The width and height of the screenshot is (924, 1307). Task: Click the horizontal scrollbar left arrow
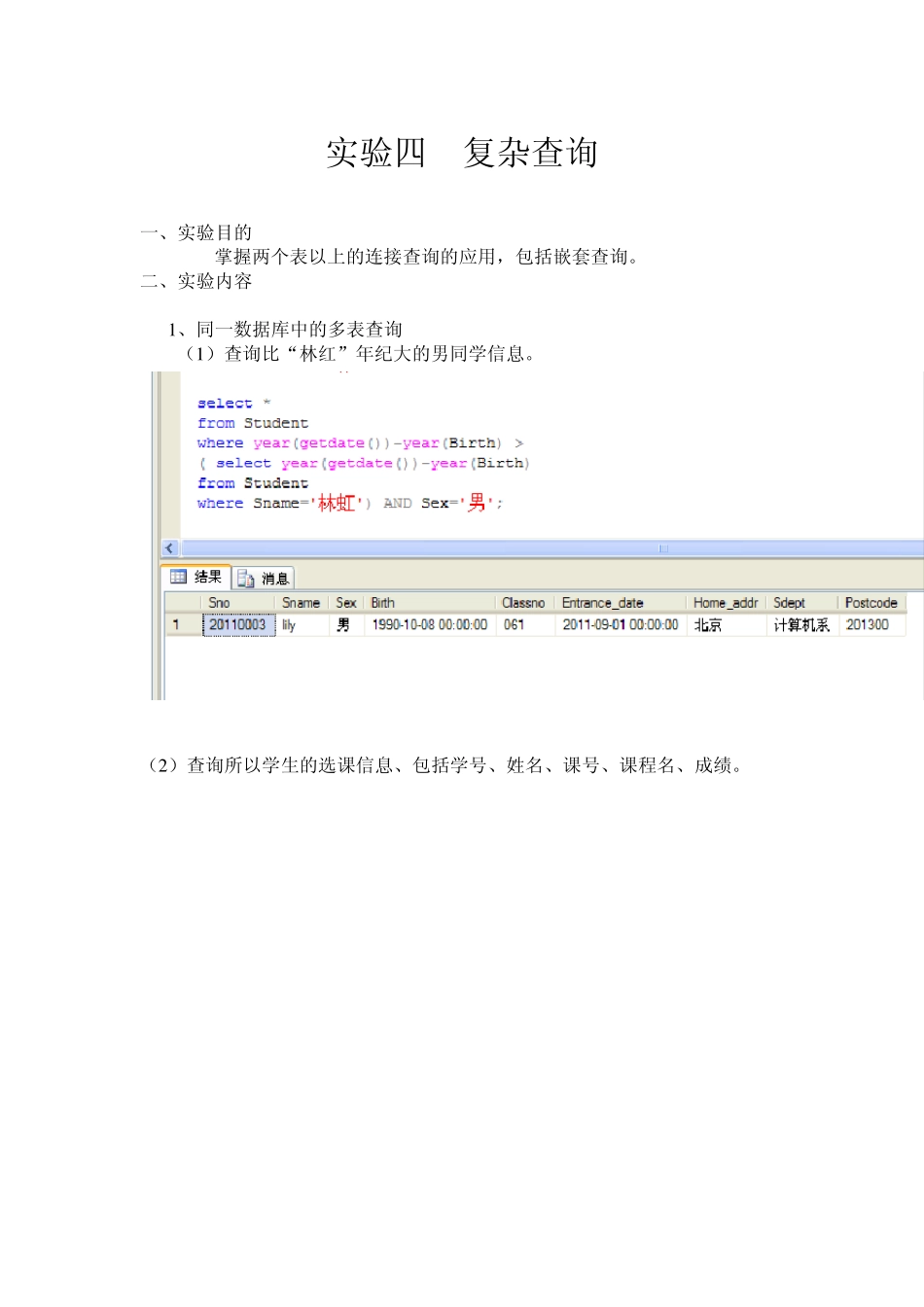(x=170, y=548)
